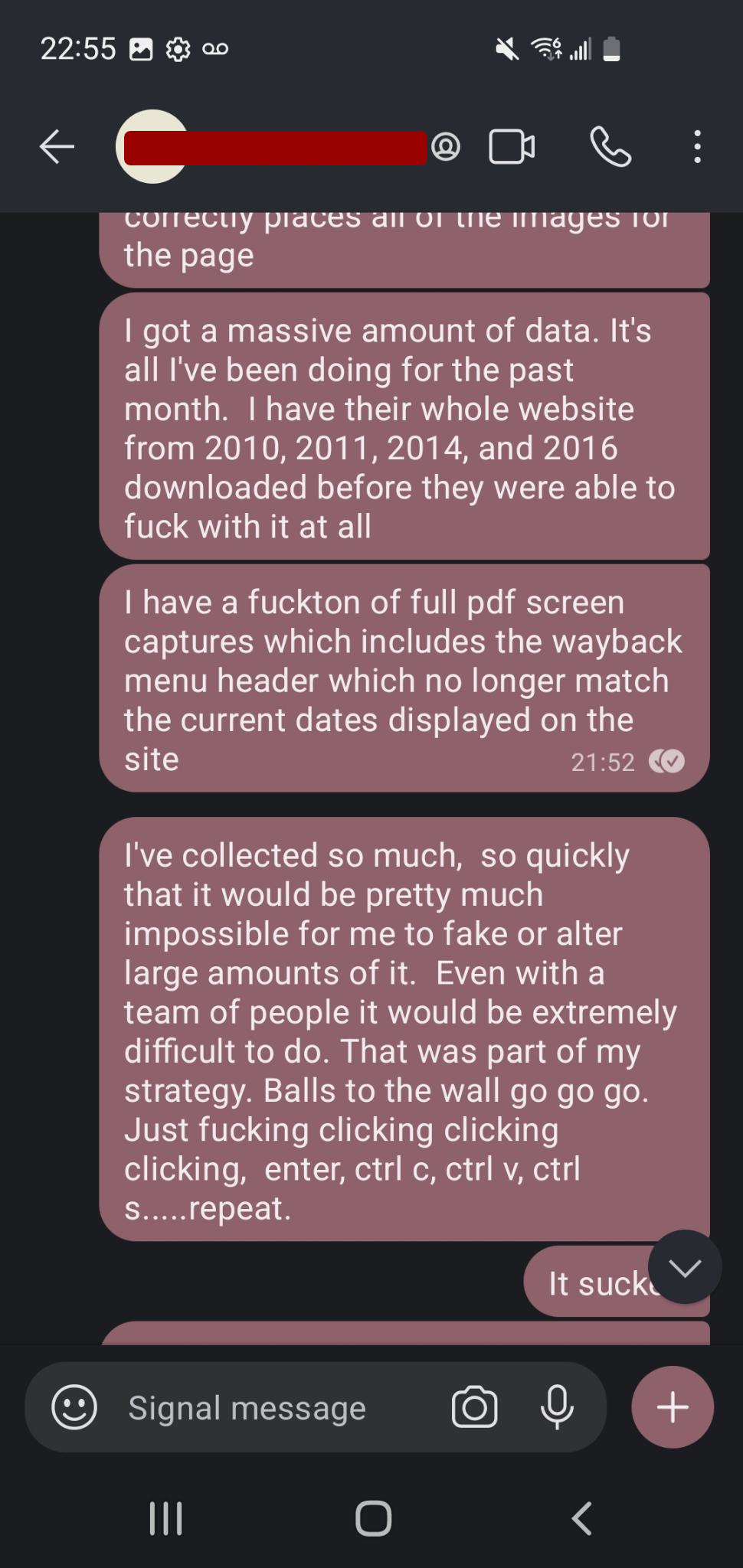
Task: Select the 'fuckton of full pdf' message
Action: coord(404,678)
